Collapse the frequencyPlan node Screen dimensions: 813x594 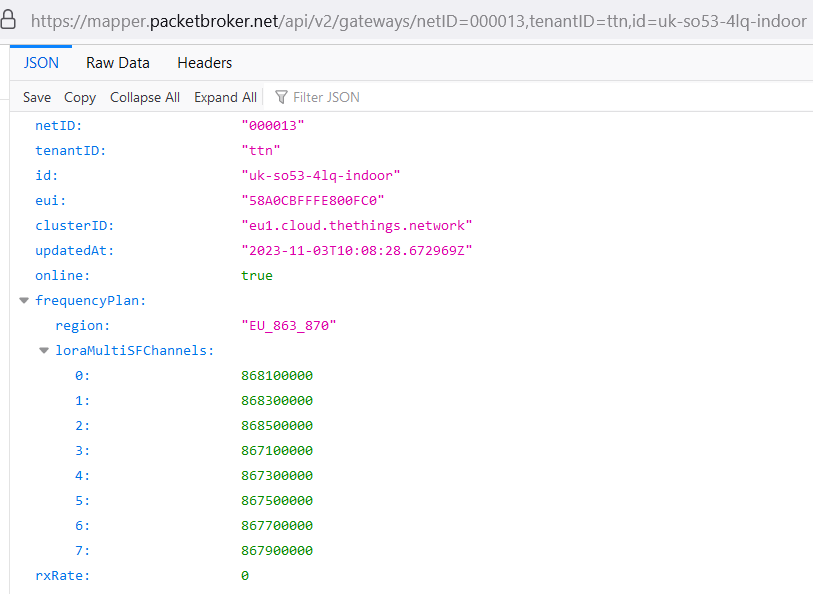[x=24, y=300]
